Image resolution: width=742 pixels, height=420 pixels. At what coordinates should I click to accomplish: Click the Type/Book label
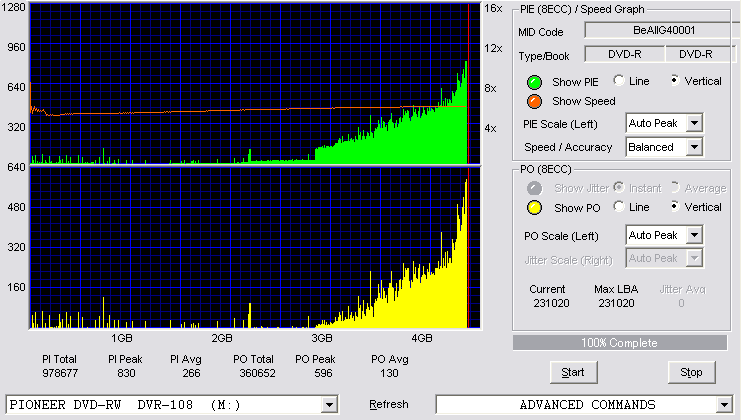click(544, 56)
